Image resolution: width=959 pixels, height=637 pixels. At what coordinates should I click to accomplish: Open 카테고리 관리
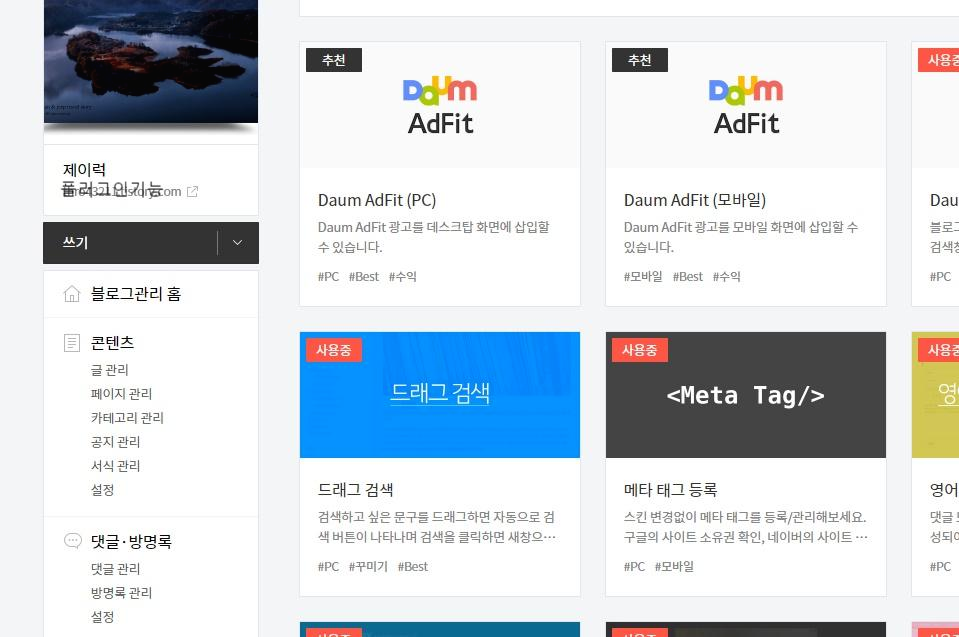click(x=127, y=418)
